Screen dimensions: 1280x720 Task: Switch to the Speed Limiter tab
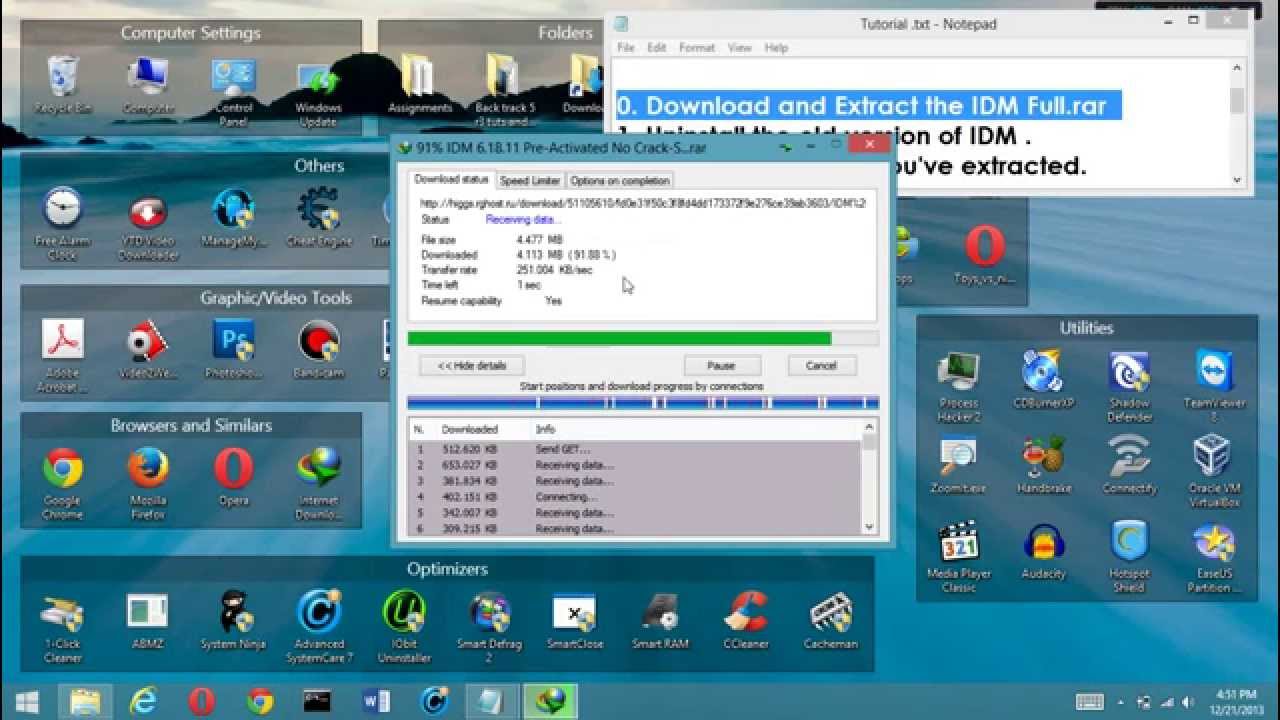pyautogui.click(x=530, y=181)
